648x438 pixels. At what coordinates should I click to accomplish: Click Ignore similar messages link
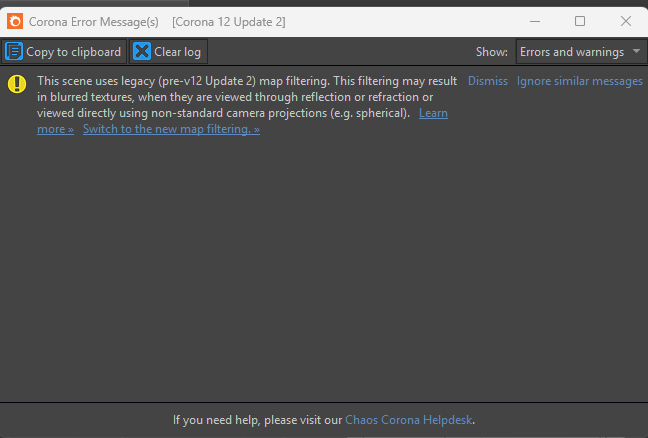[579, 81]
